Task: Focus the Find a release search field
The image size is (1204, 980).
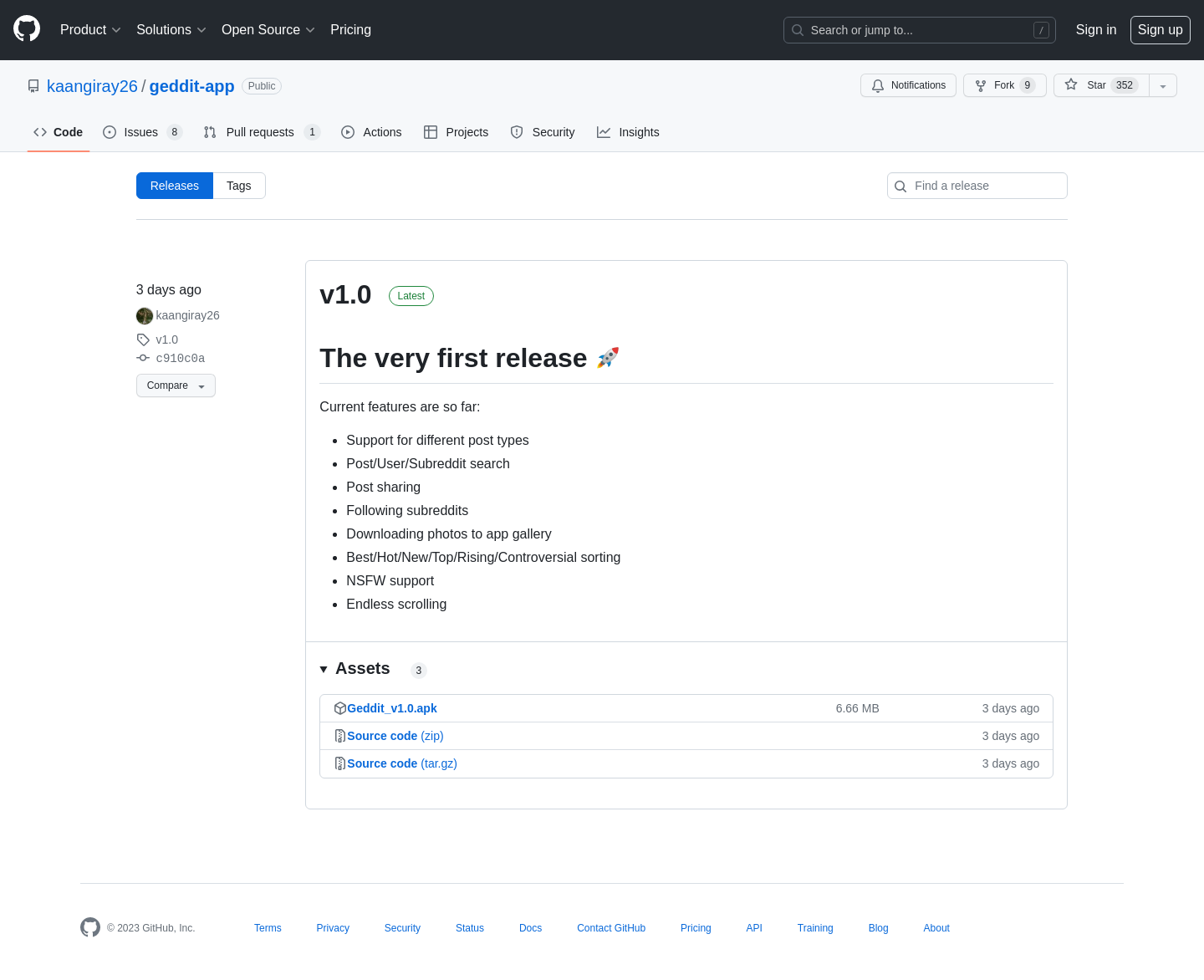Action: [985, 186]
